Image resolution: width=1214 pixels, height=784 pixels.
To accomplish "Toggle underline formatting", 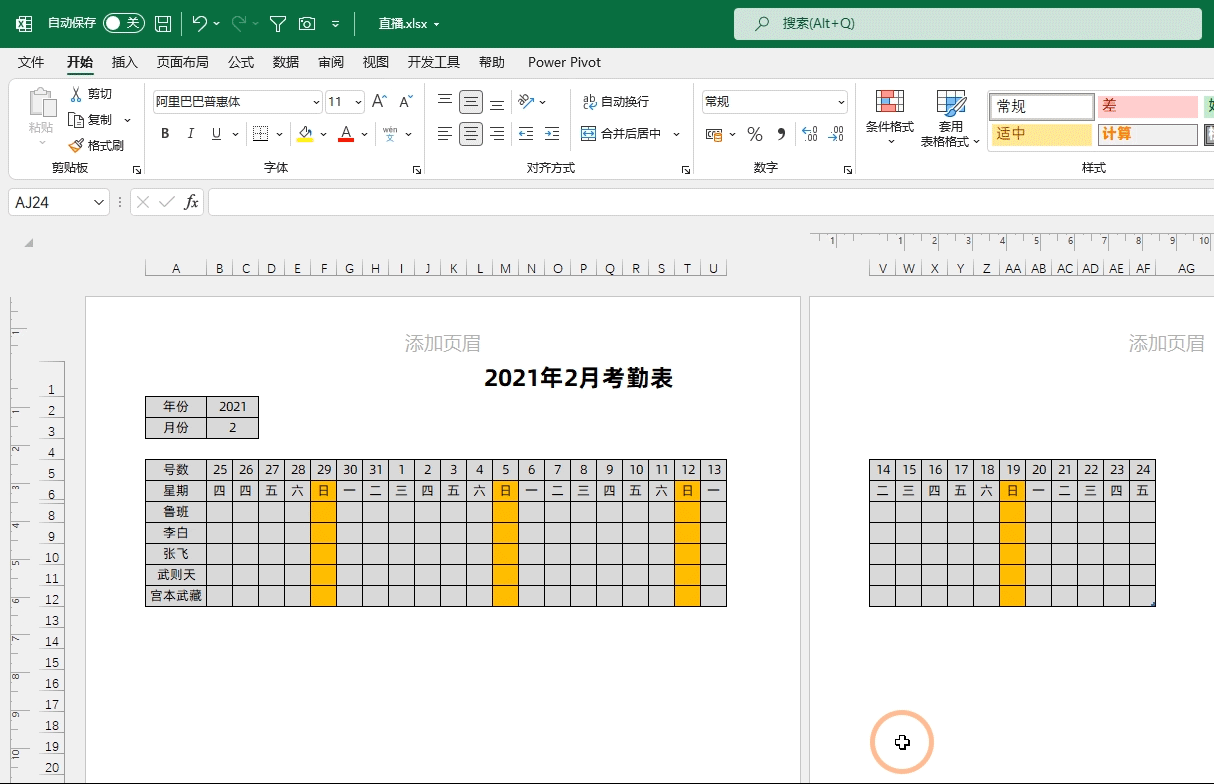I will (x=216, y=134).
